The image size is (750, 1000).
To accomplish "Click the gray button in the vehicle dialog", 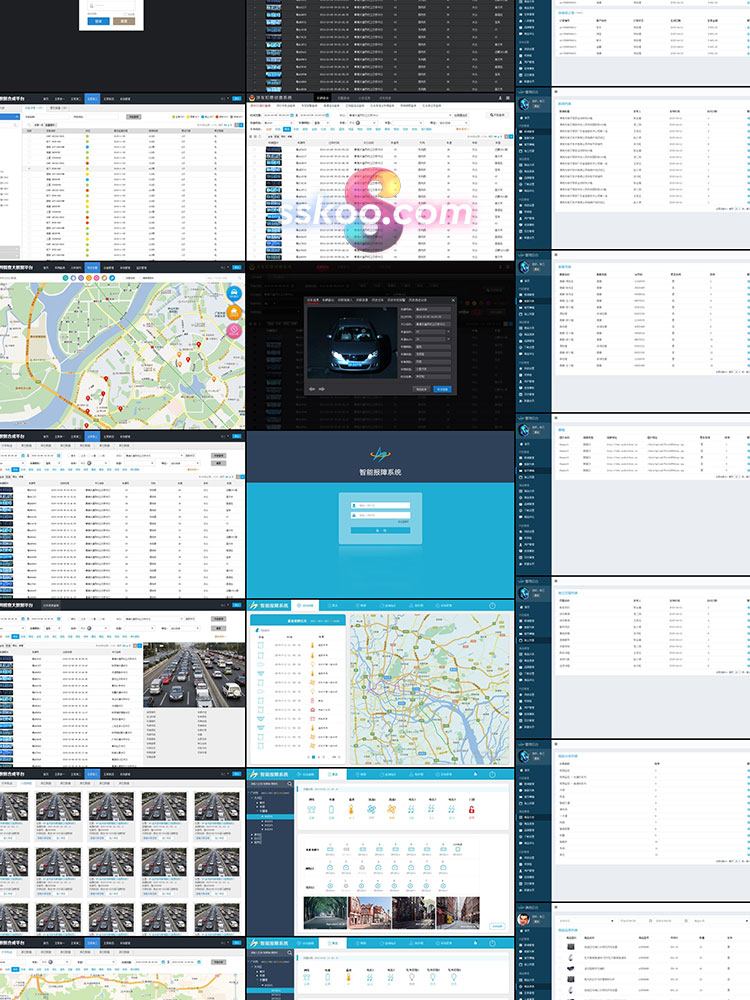I will pyautogui.click(x=421, y=389).
